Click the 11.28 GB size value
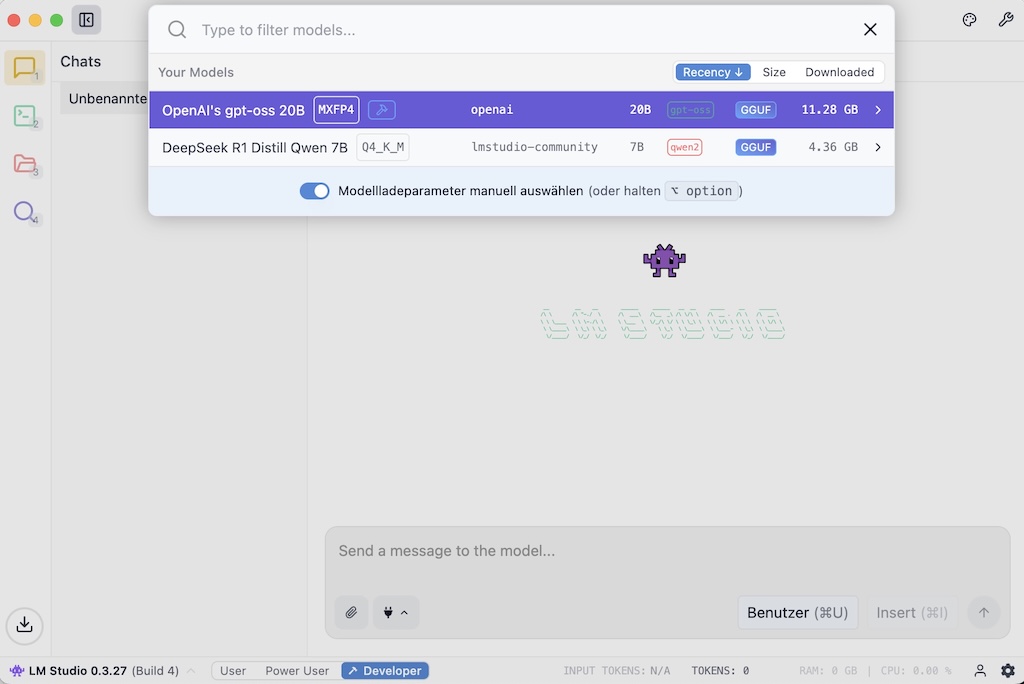The image size is (1024, 684). point(829,110)
